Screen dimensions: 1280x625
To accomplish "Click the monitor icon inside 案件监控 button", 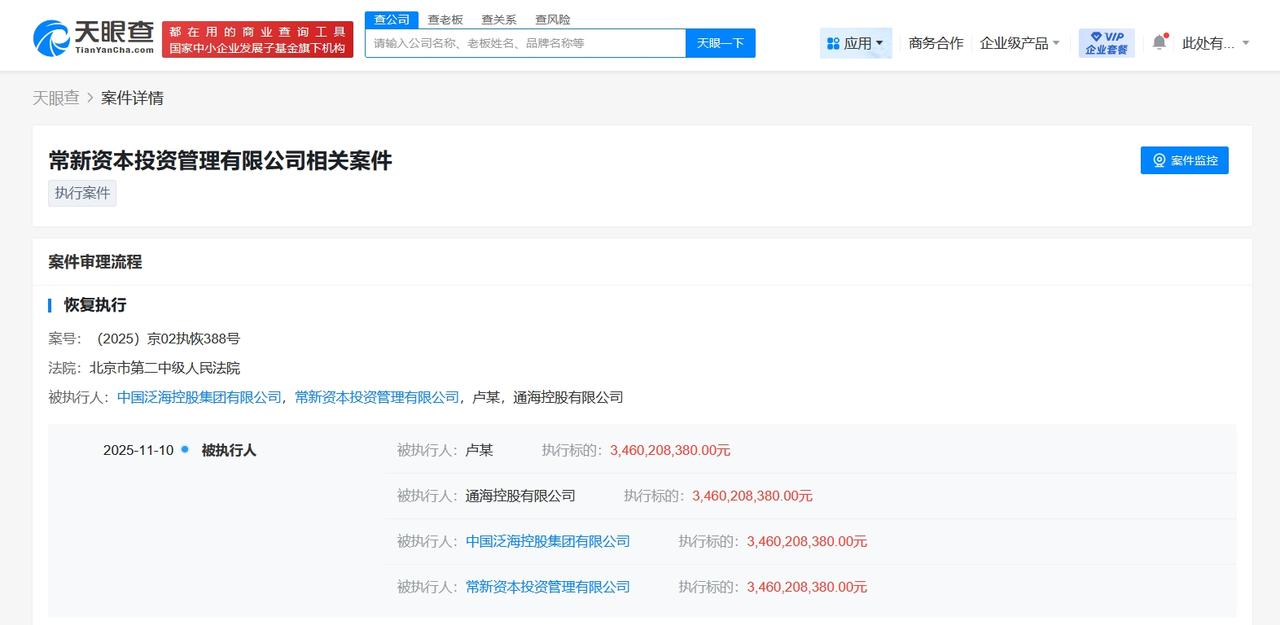I will (1159, 160).
